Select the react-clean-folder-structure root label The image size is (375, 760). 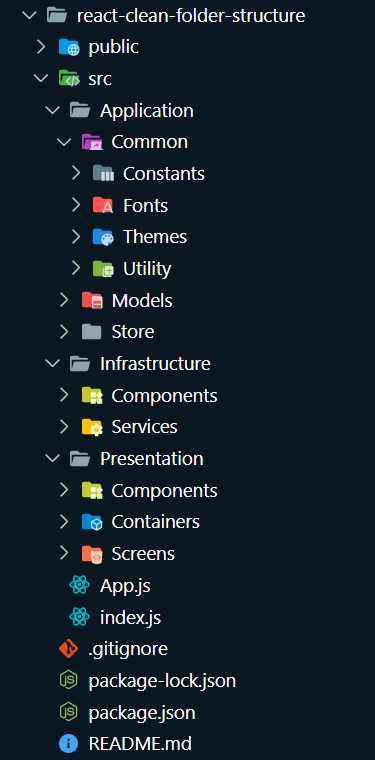(x=191, y=16)
